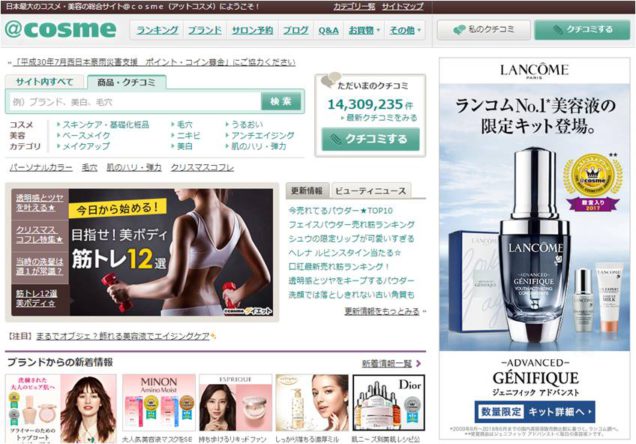Open the ブログ menu item
Viewport: 636px width, 444px height.
point(296,30)
